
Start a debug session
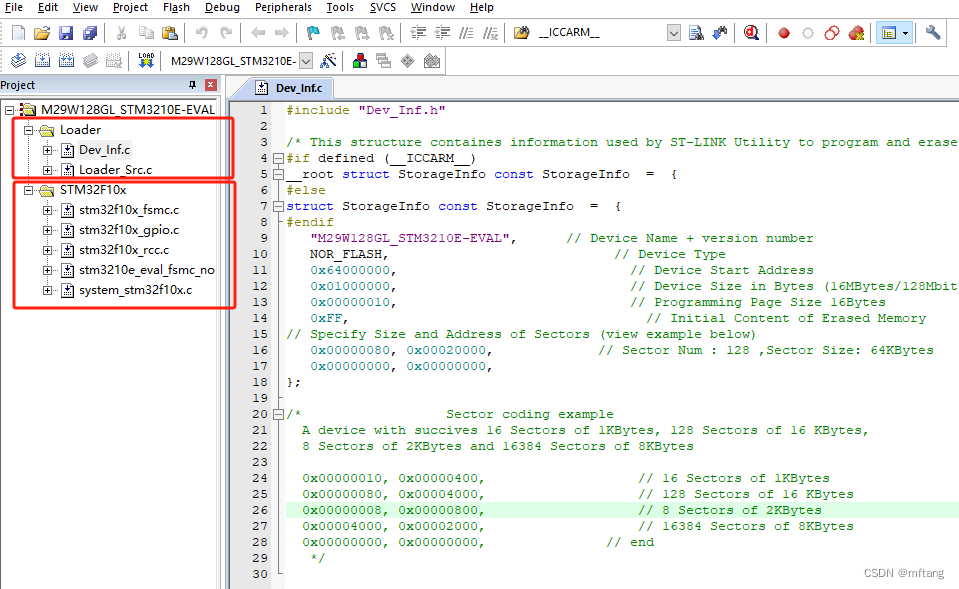751,31
